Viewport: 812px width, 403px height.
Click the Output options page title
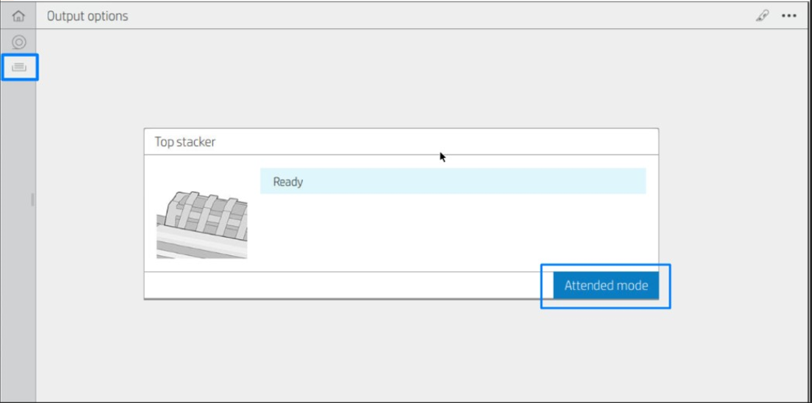point(87,16)
